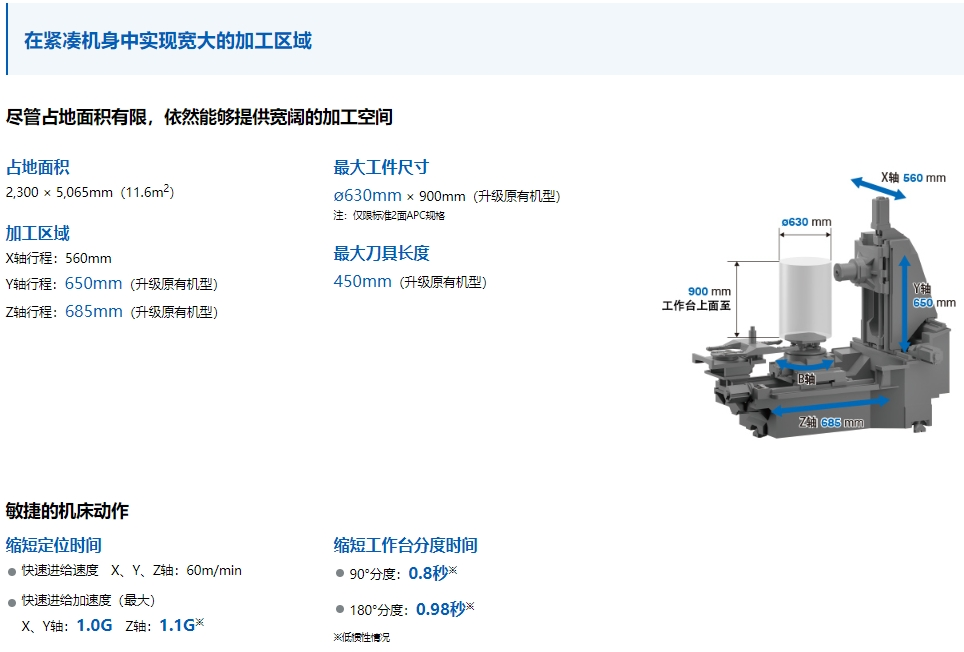
Task: Click the ø630 mm dimension label above the workpiece
Action: click(806, 221)
